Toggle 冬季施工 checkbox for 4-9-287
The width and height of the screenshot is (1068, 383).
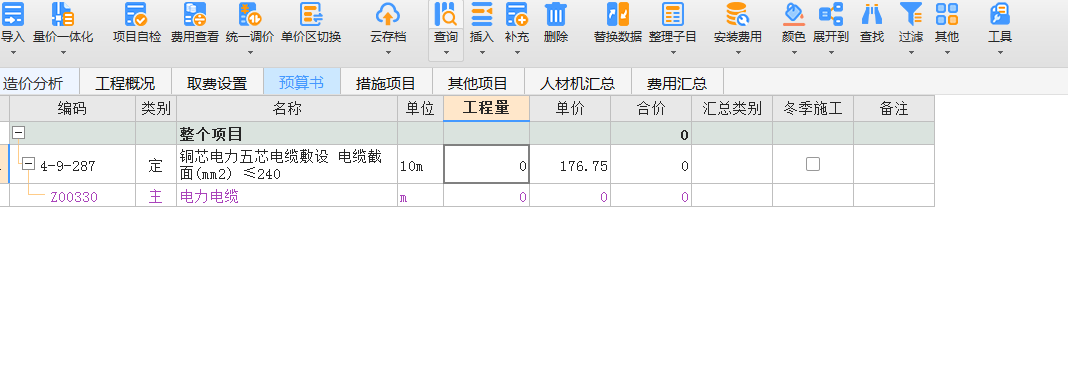pos(813,164)
